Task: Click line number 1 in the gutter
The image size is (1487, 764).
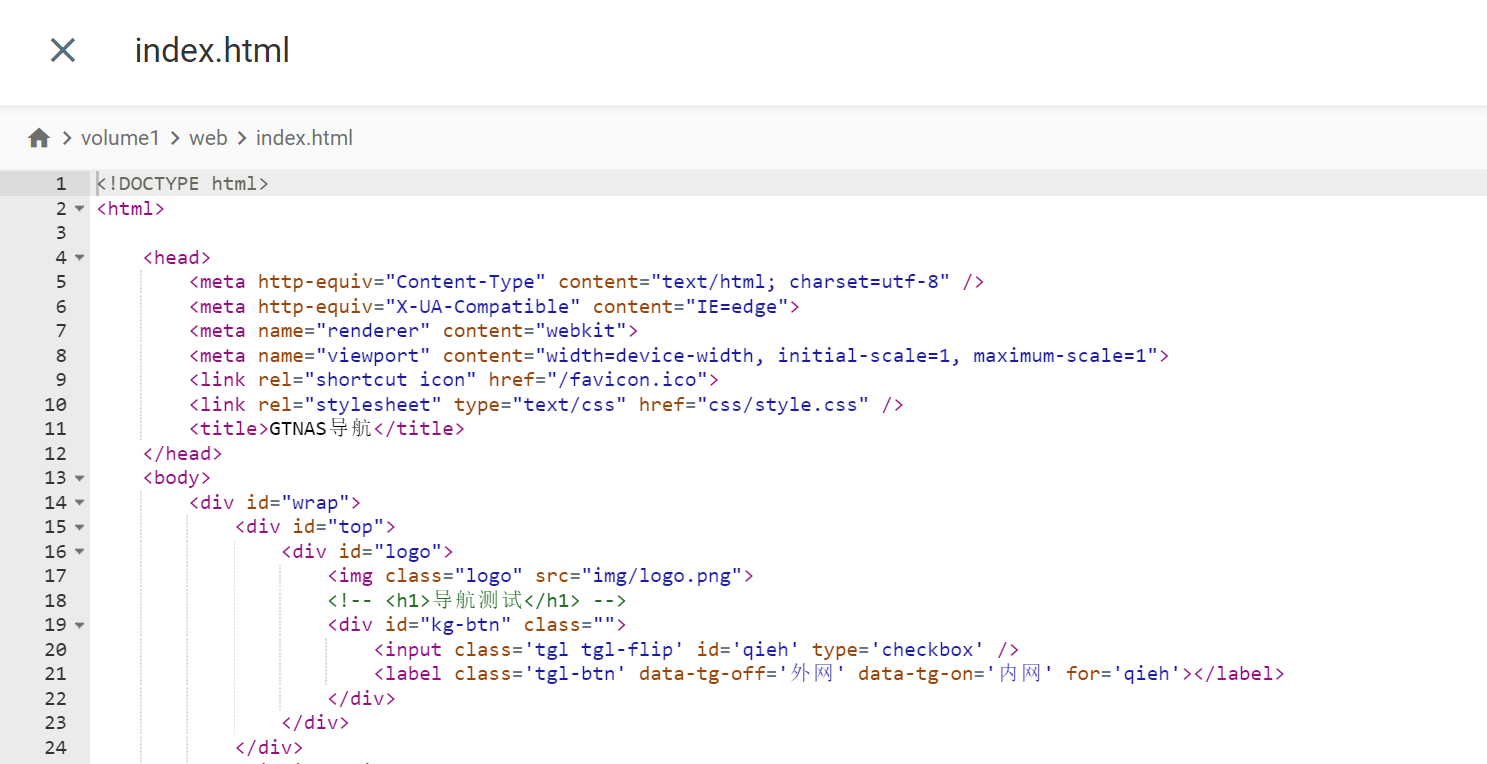Action: point(60,184)
